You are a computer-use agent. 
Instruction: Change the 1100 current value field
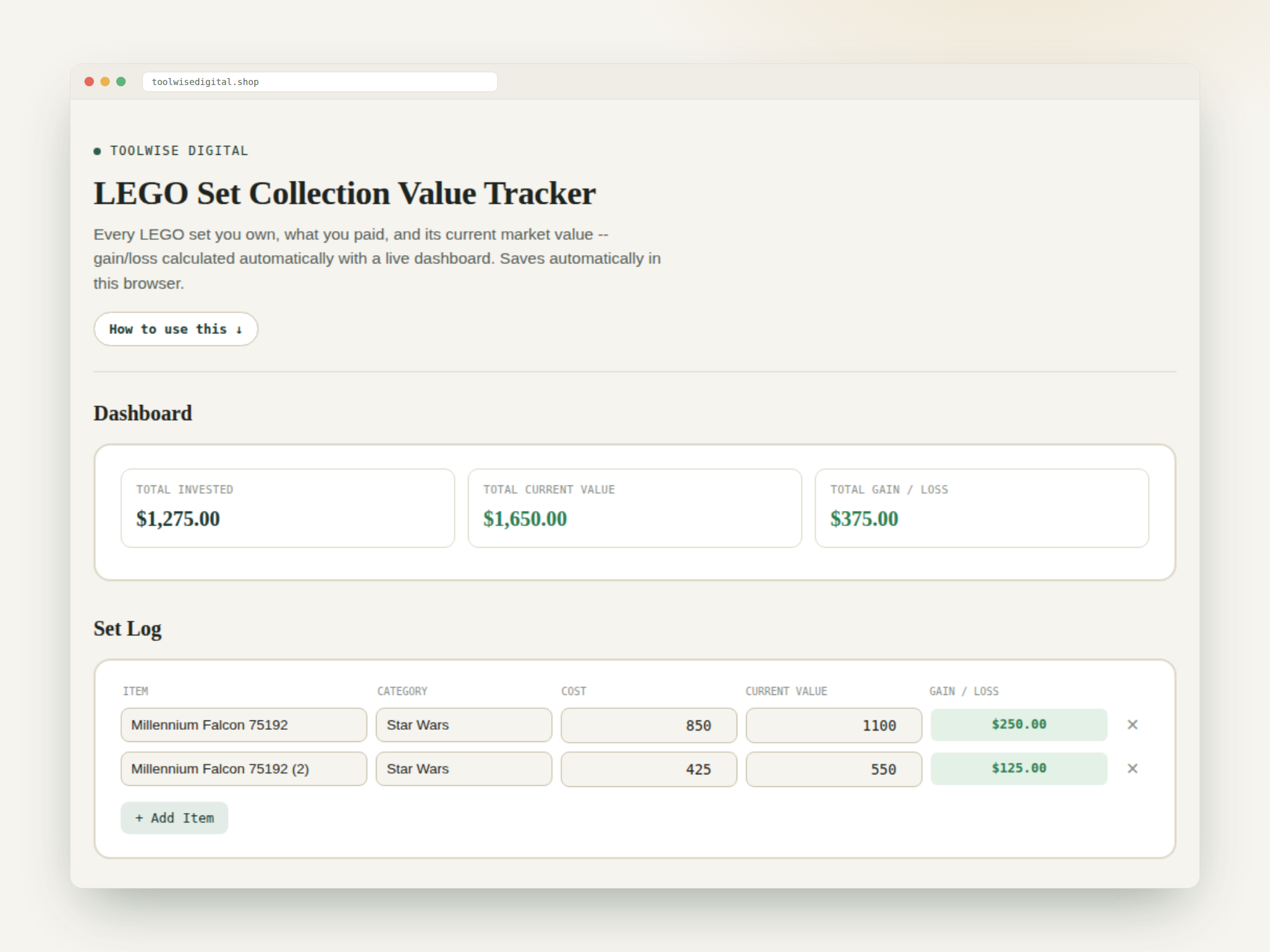[834, 725]
